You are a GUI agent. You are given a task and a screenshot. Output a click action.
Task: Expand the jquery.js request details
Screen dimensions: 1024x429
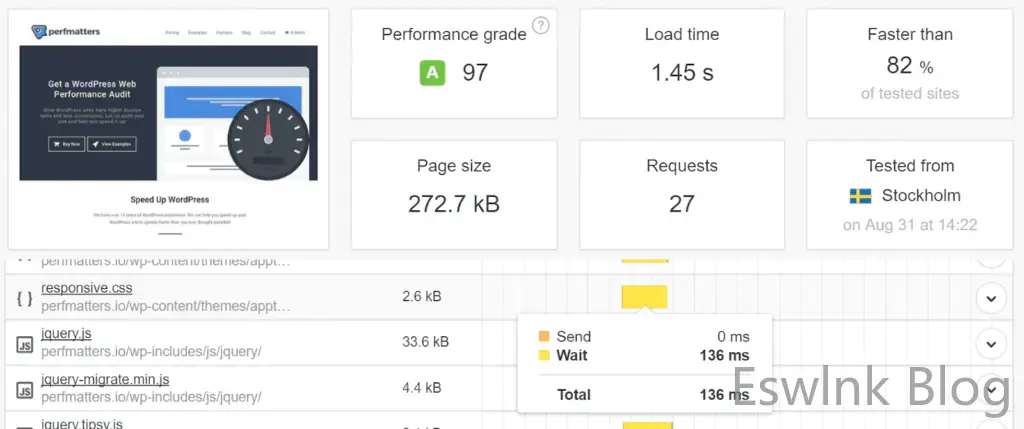pos(990,344)
